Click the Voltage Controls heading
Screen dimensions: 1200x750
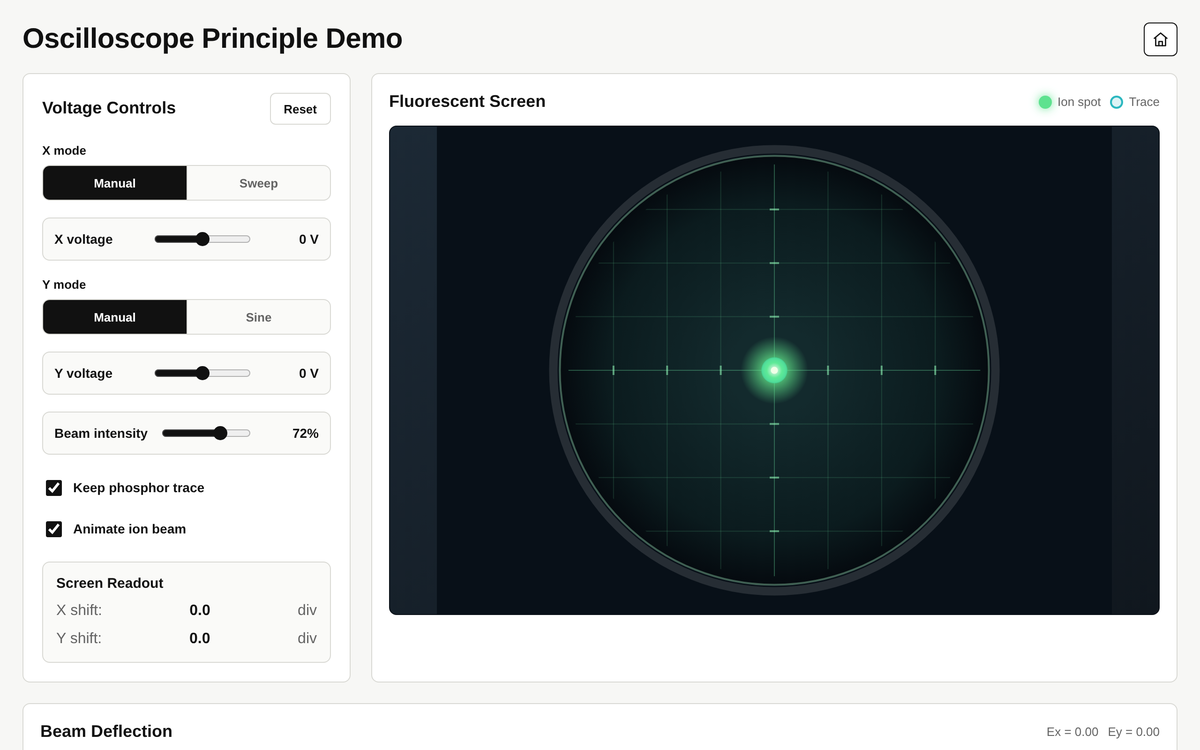[109, 108]
